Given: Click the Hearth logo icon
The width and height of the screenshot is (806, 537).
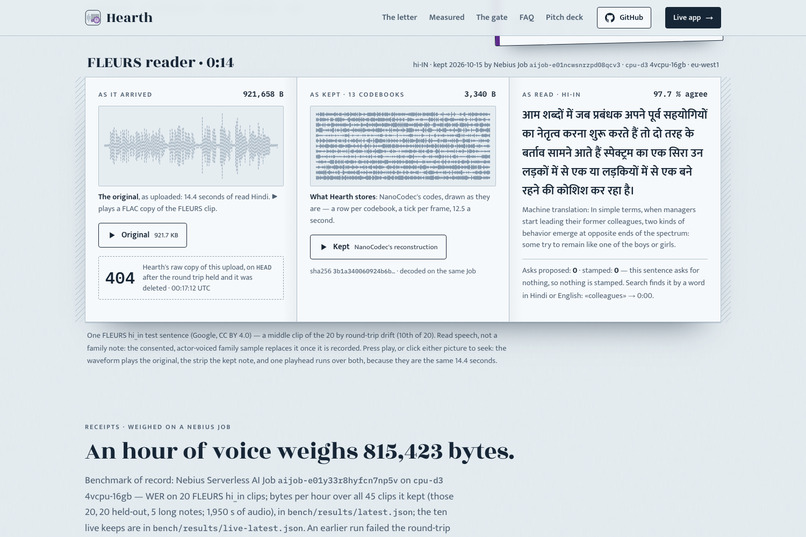Looking at the screenshot, I should pos(93,17).
